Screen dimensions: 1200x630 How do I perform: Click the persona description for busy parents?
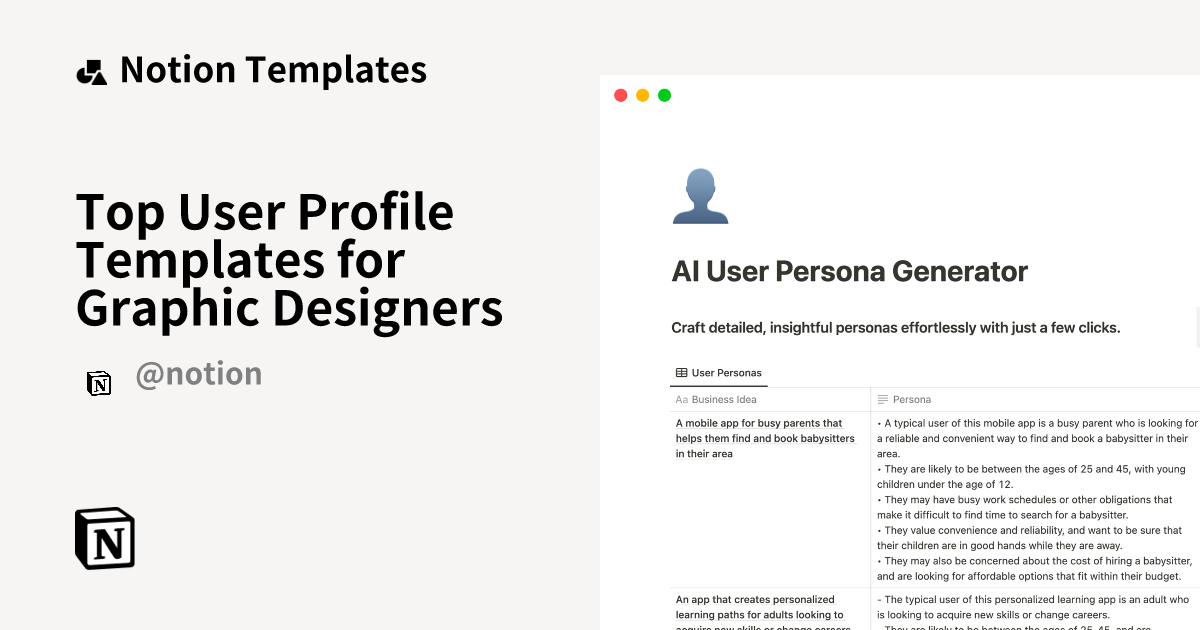1037,499
